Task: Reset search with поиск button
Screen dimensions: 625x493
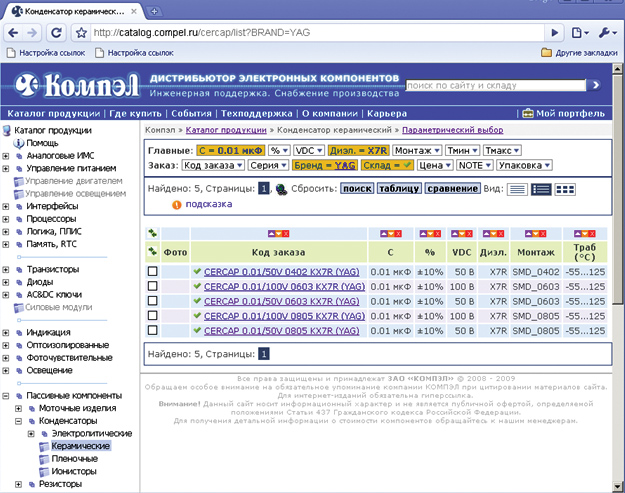Action: click(357, 189)
